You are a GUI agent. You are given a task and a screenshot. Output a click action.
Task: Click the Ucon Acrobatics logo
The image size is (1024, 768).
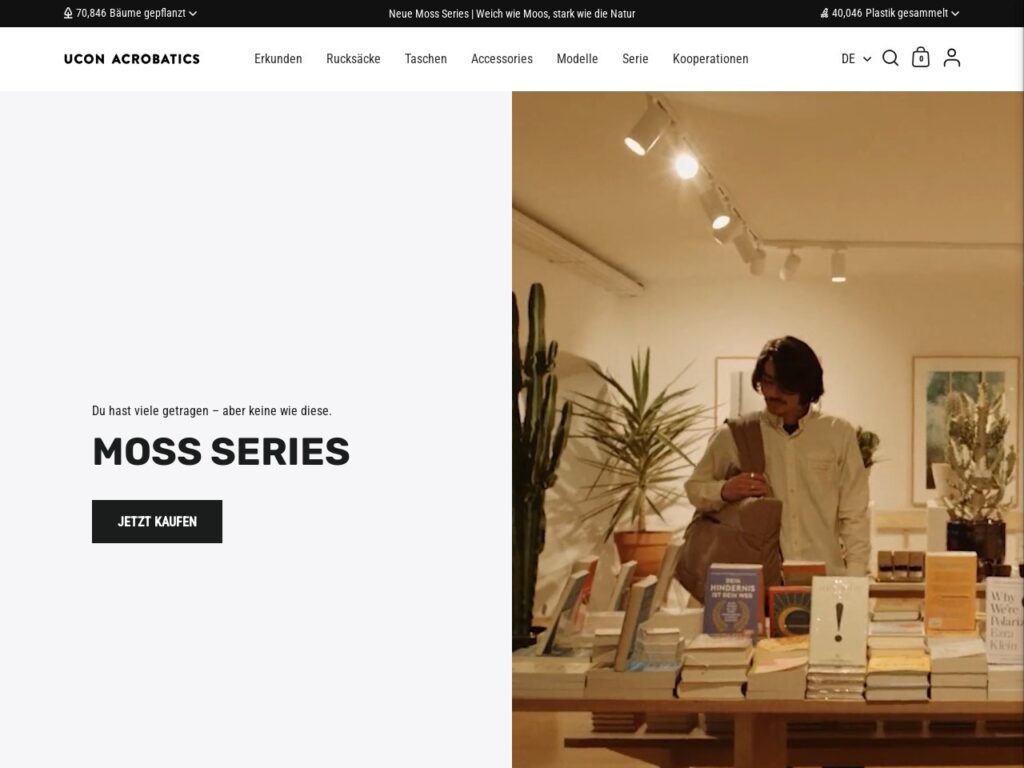click(132, 59)
